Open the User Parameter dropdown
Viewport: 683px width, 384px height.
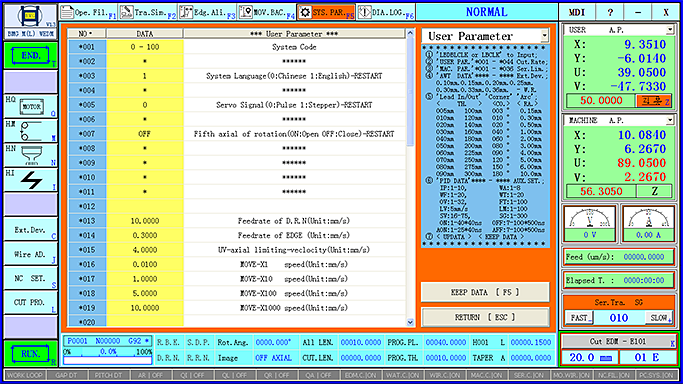(544, 36)
